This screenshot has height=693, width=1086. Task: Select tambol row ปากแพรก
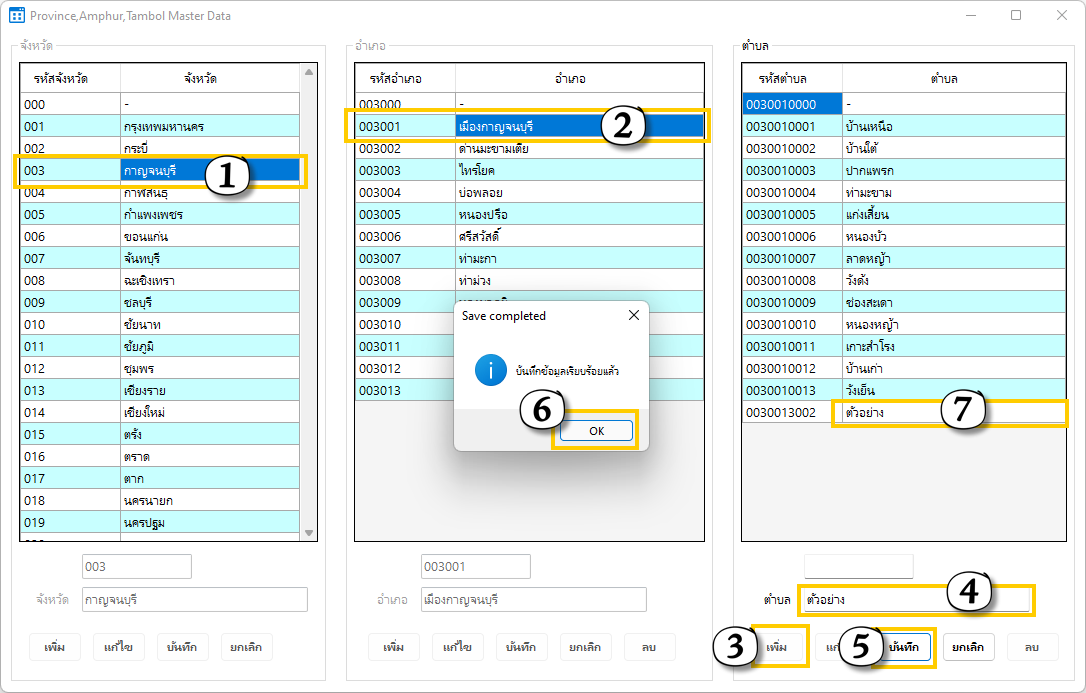(x=900, y=170)
